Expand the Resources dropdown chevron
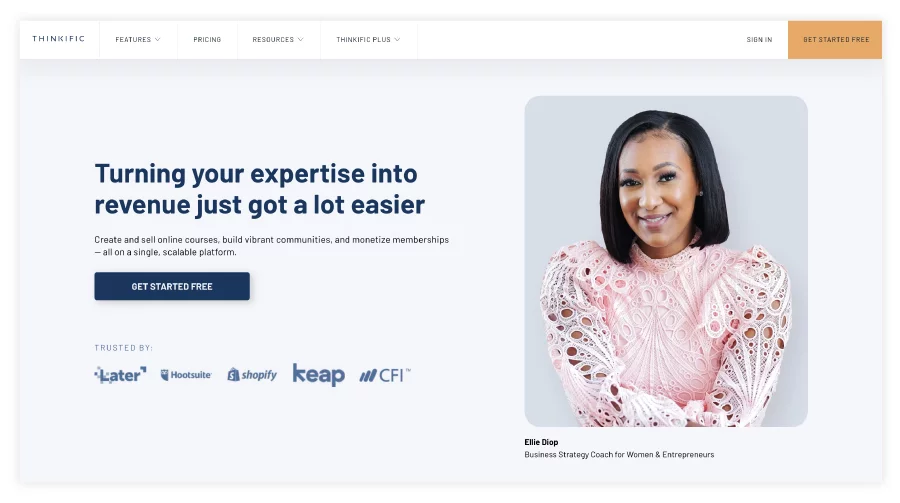This screenshot has width=900, height=503. [300, 40]
